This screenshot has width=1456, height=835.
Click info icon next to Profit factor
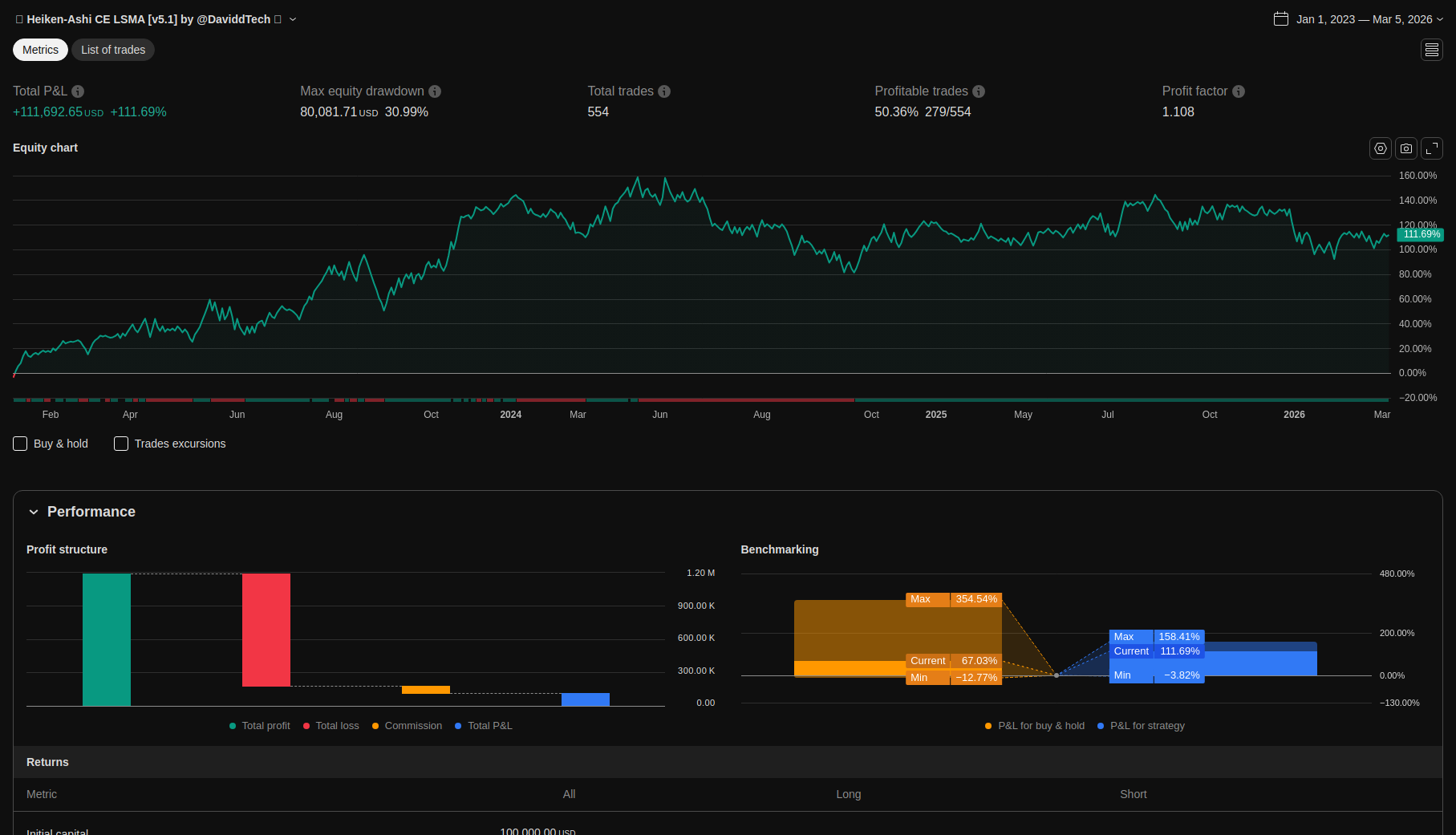(1239, 91)
